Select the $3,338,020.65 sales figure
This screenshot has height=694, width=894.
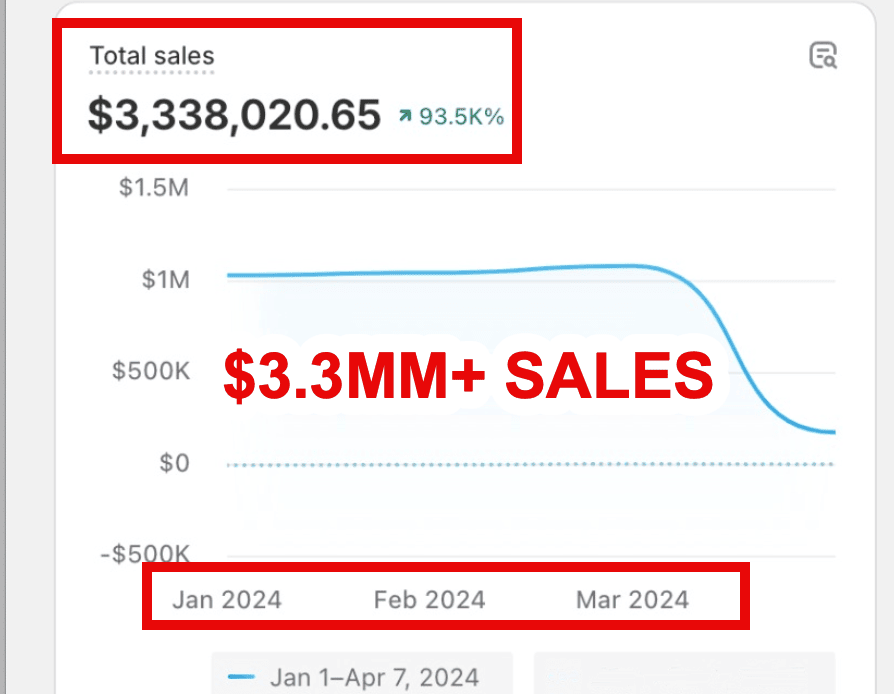pos(234,115)
